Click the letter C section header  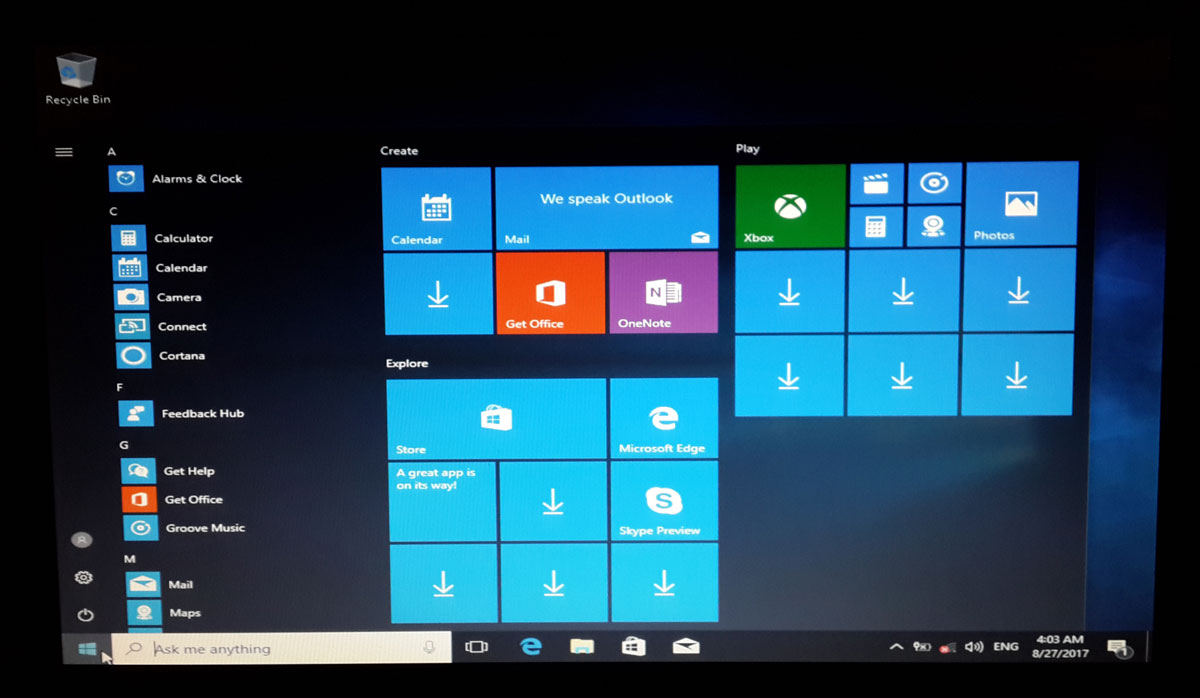[x=114, y=211]
